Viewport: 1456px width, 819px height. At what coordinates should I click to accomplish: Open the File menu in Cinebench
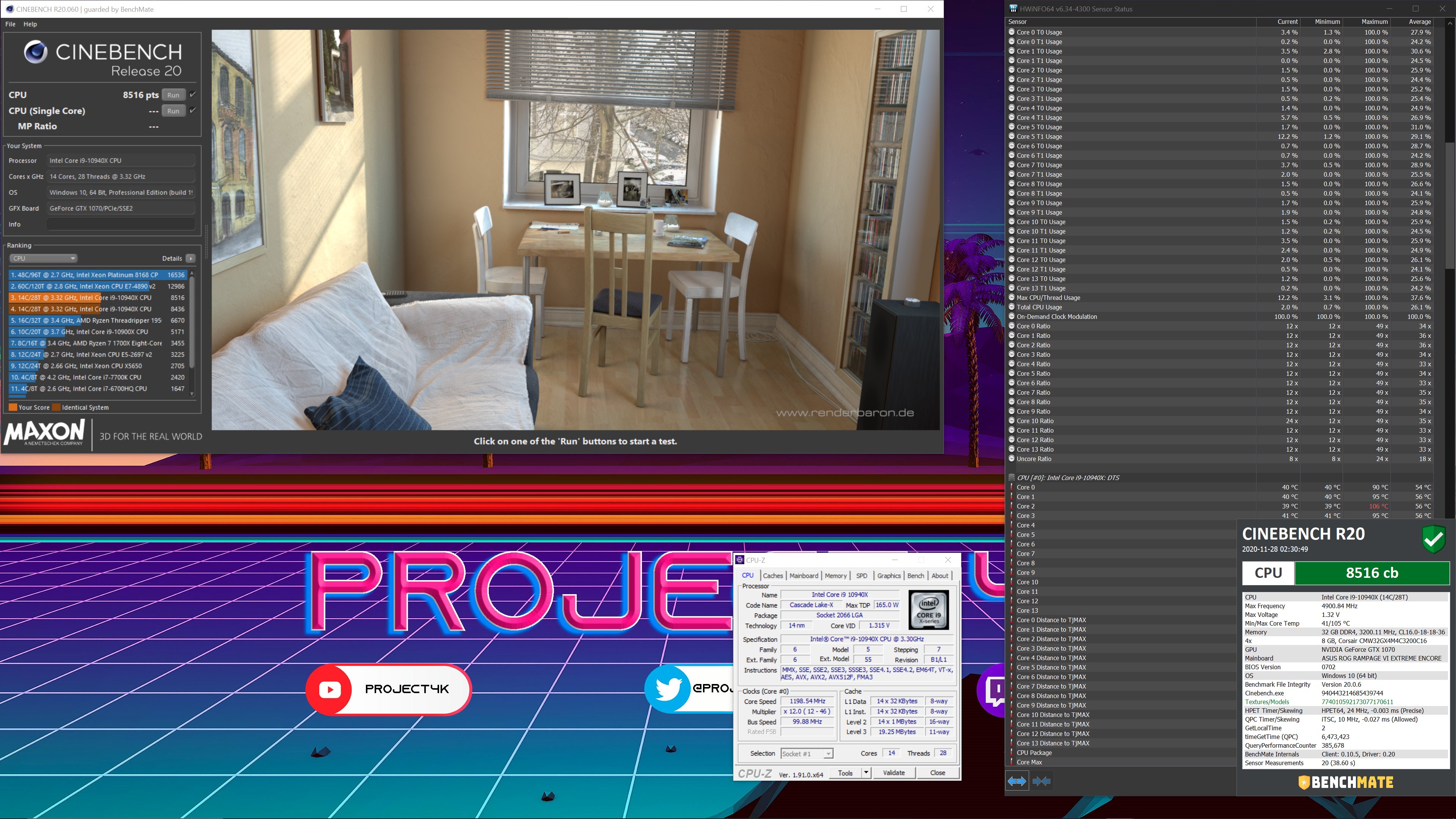pos(11,24)
